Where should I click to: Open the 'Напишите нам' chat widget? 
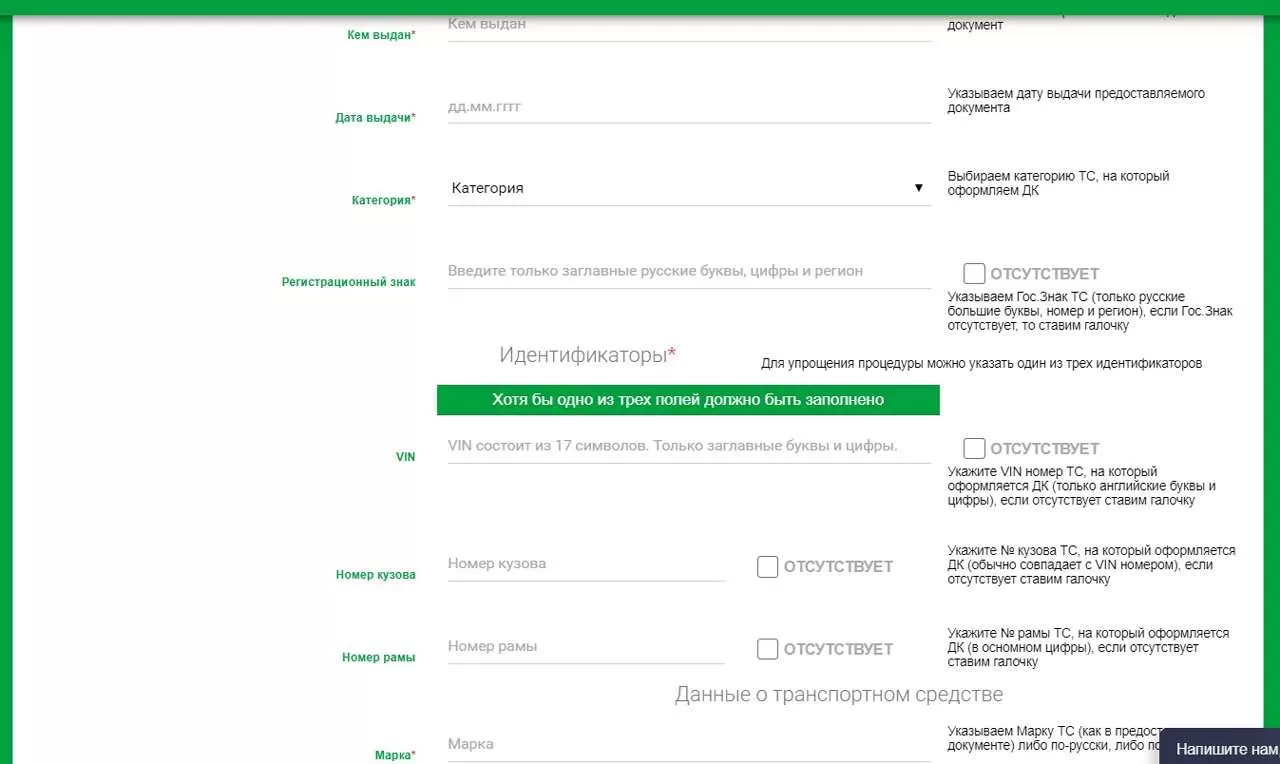point(1224,749)
